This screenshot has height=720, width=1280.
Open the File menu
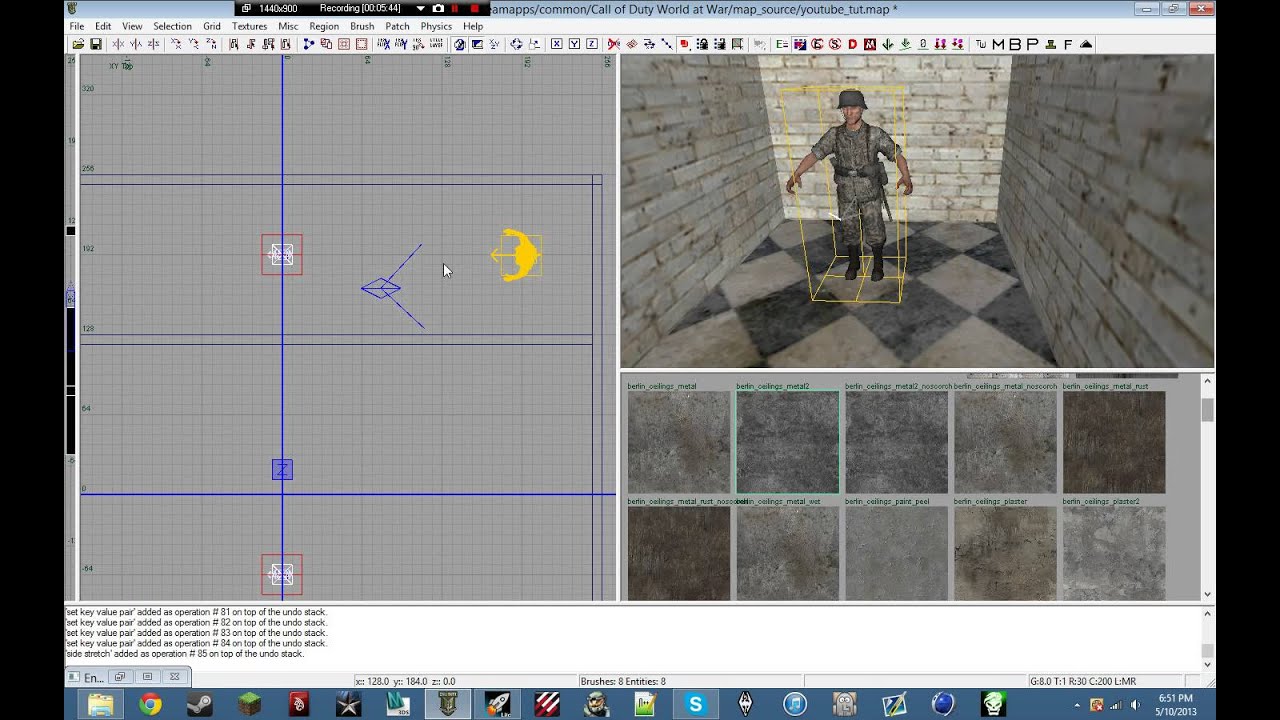77,26
